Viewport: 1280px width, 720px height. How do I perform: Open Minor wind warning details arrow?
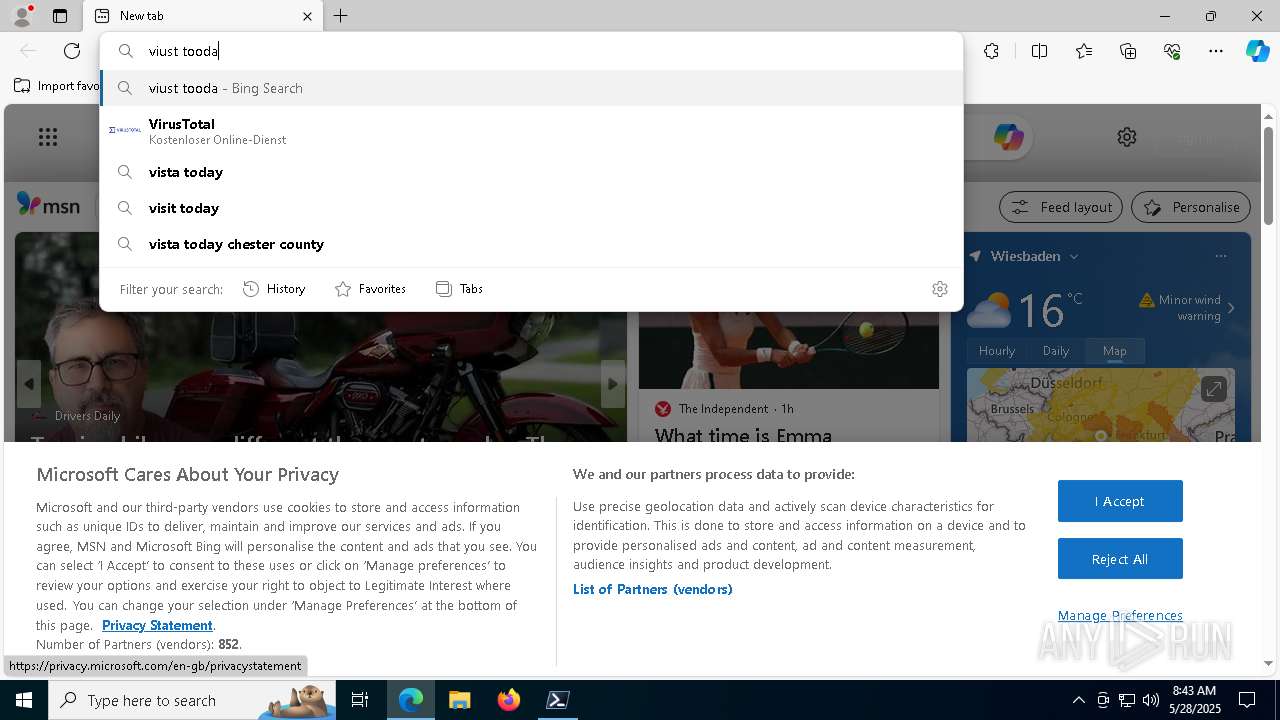click(x=1231, y=308)
